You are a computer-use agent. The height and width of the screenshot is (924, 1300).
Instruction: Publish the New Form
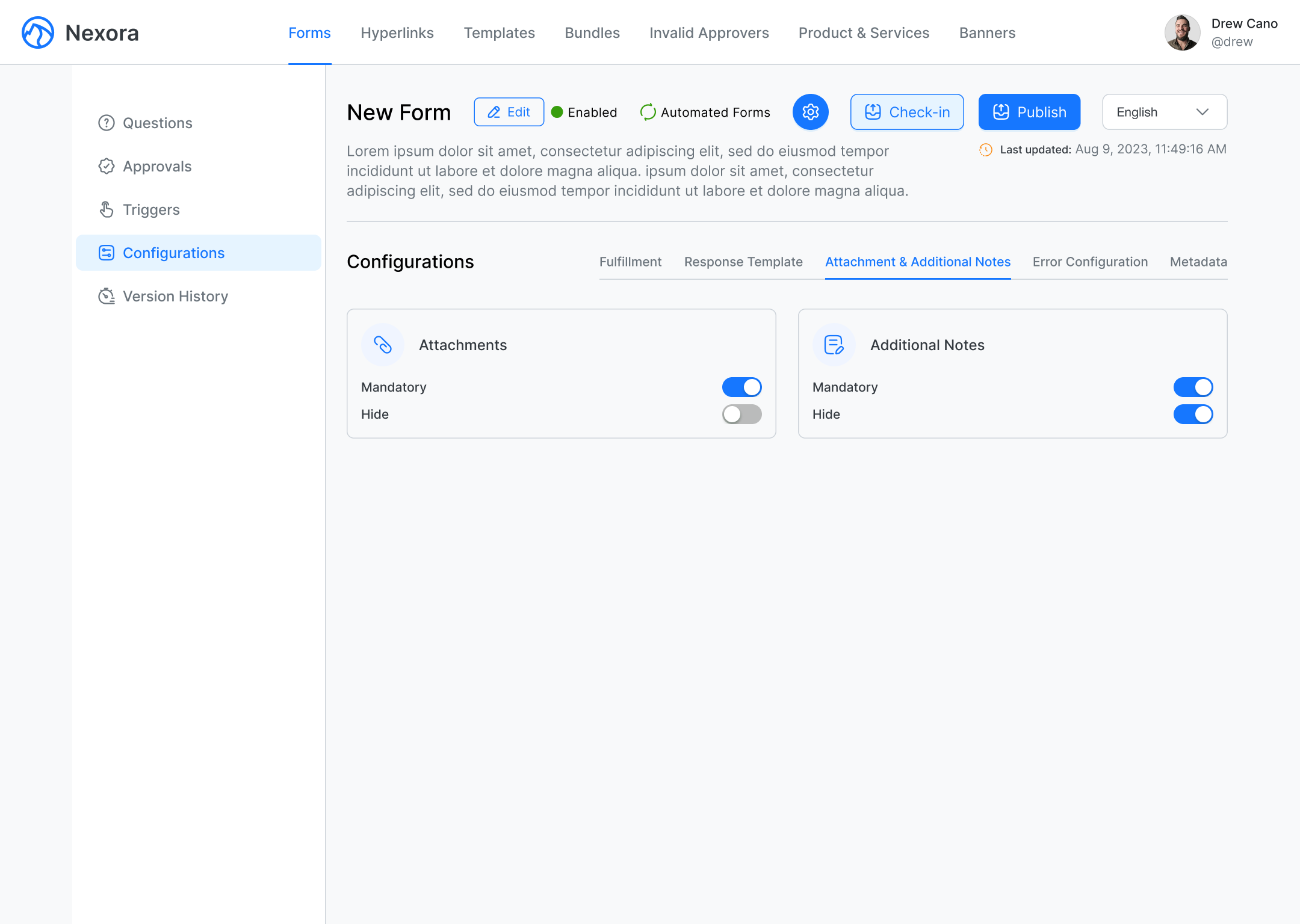pos(1029,112)
